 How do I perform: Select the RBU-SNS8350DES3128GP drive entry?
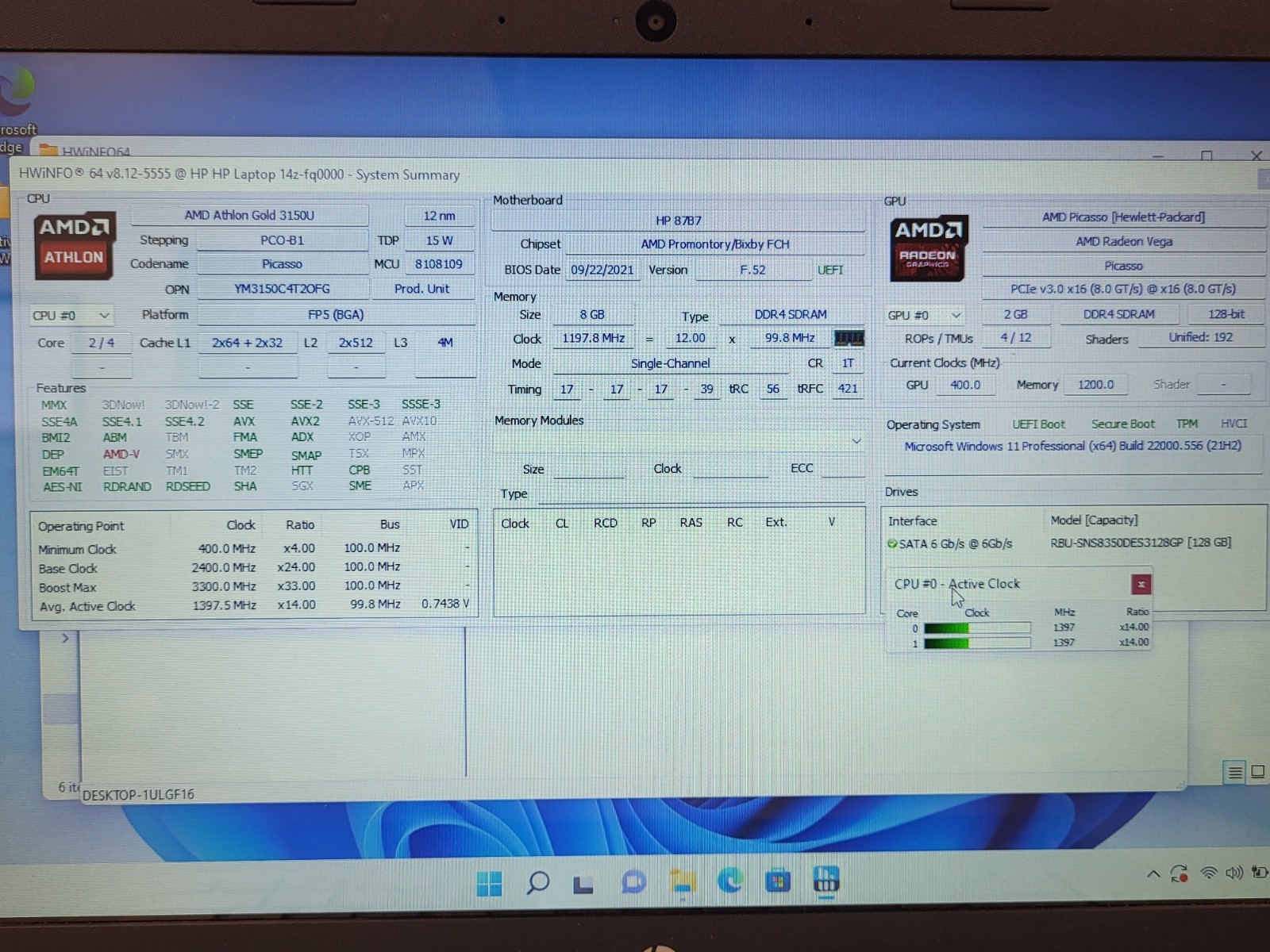pos(1141,543)
